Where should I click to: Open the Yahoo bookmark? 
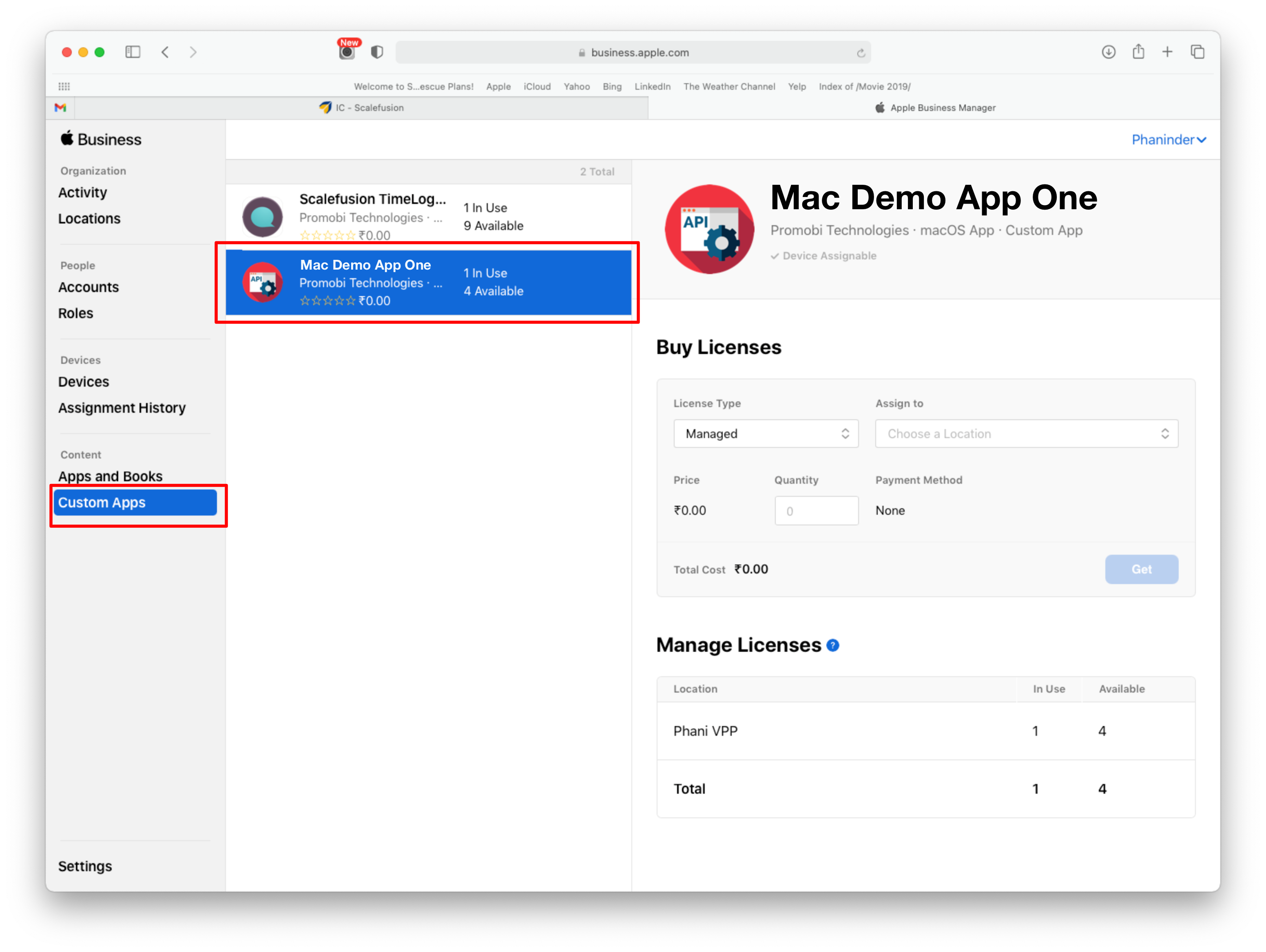coord(576,86)
